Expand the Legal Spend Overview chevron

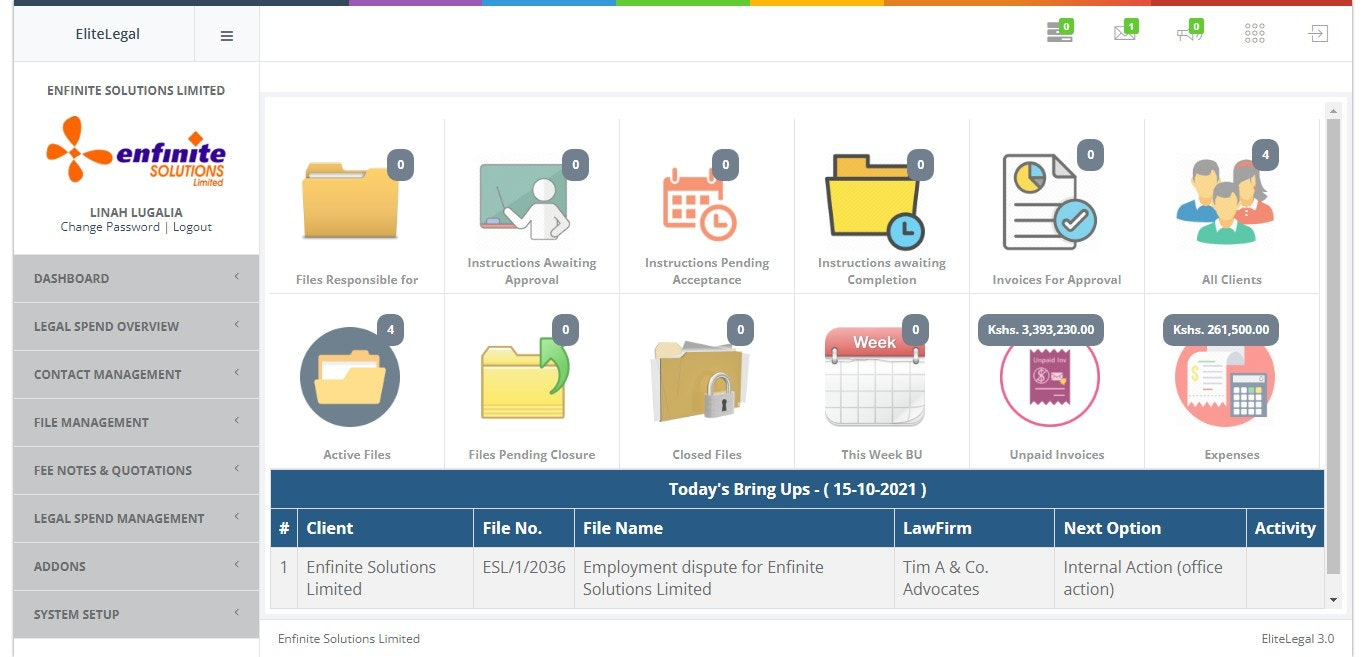click(x=237, y=325)
